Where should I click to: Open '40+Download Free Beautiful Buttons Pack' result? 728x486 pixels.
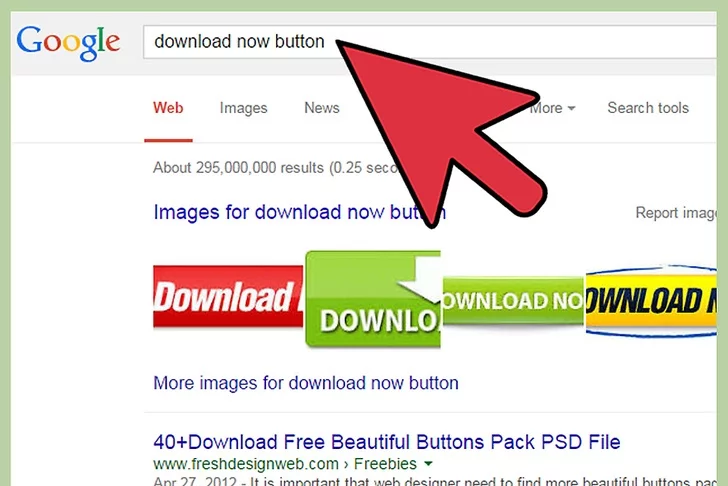[x=386, y=442]
